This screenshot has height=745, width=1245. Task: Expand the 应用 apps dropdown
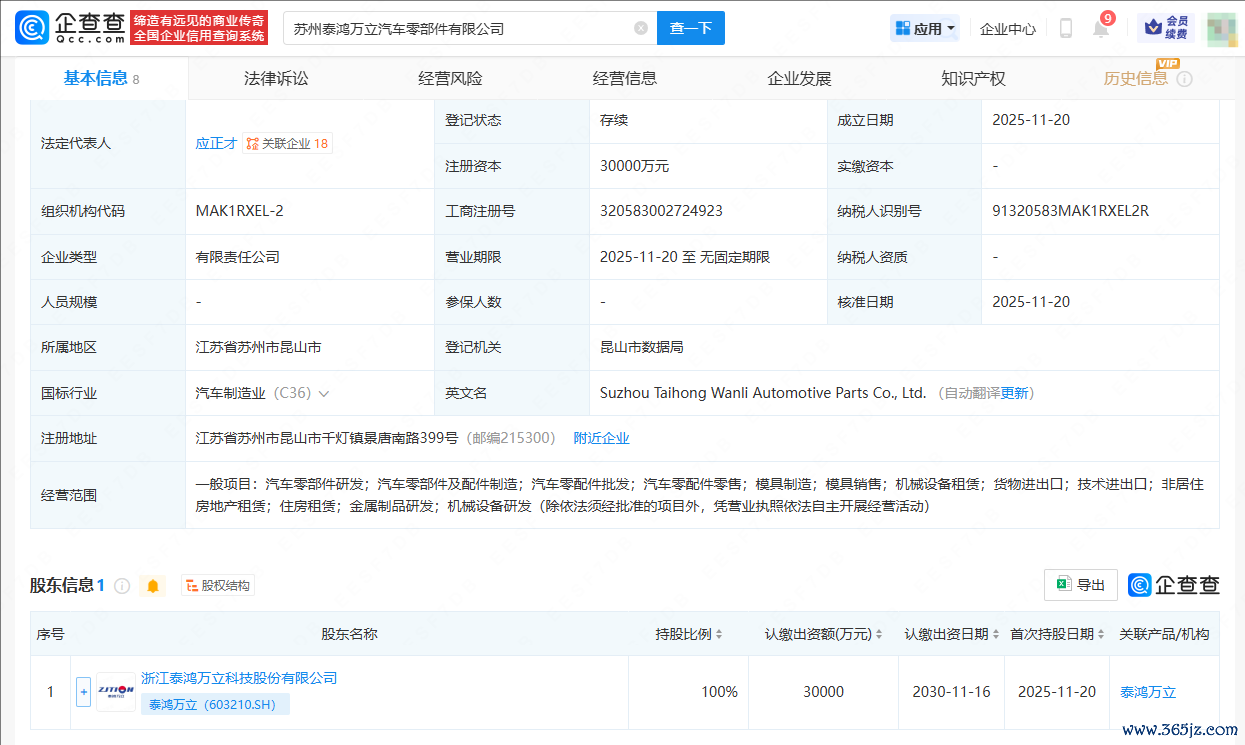click(x=925, y=29)
